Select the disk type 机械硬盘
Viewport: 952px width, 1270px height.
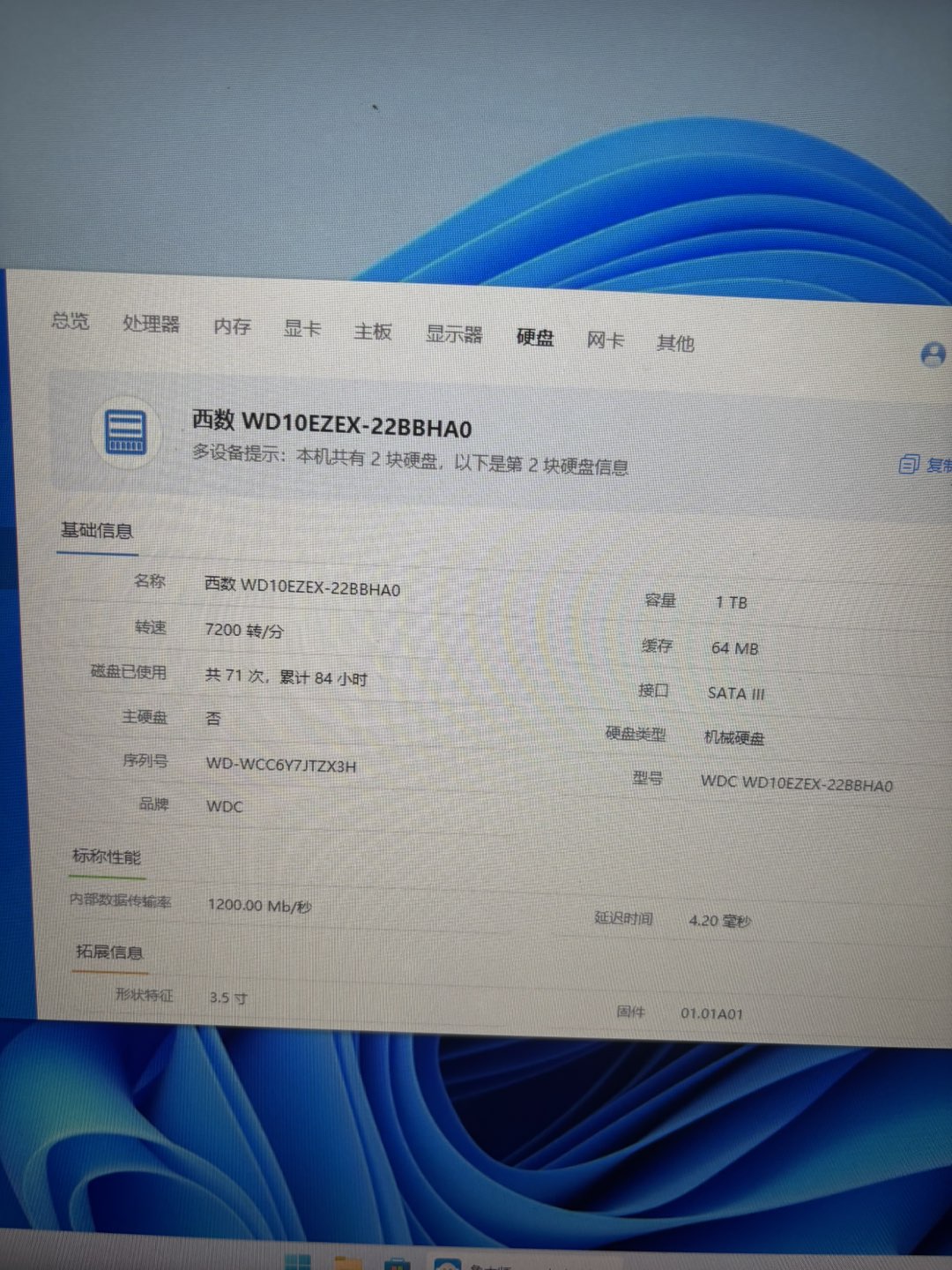tap(734, 737)
